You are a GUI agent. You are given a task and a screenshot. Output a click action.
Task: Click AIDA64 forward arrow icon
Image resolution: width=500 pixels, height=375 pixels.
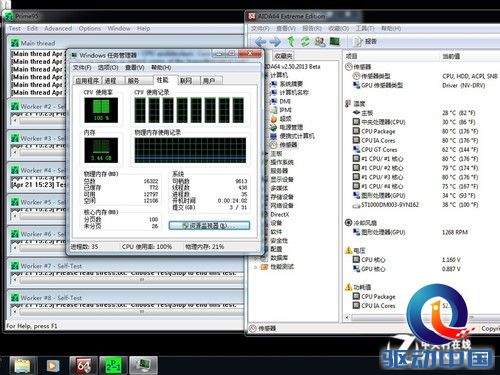[275, 42]
